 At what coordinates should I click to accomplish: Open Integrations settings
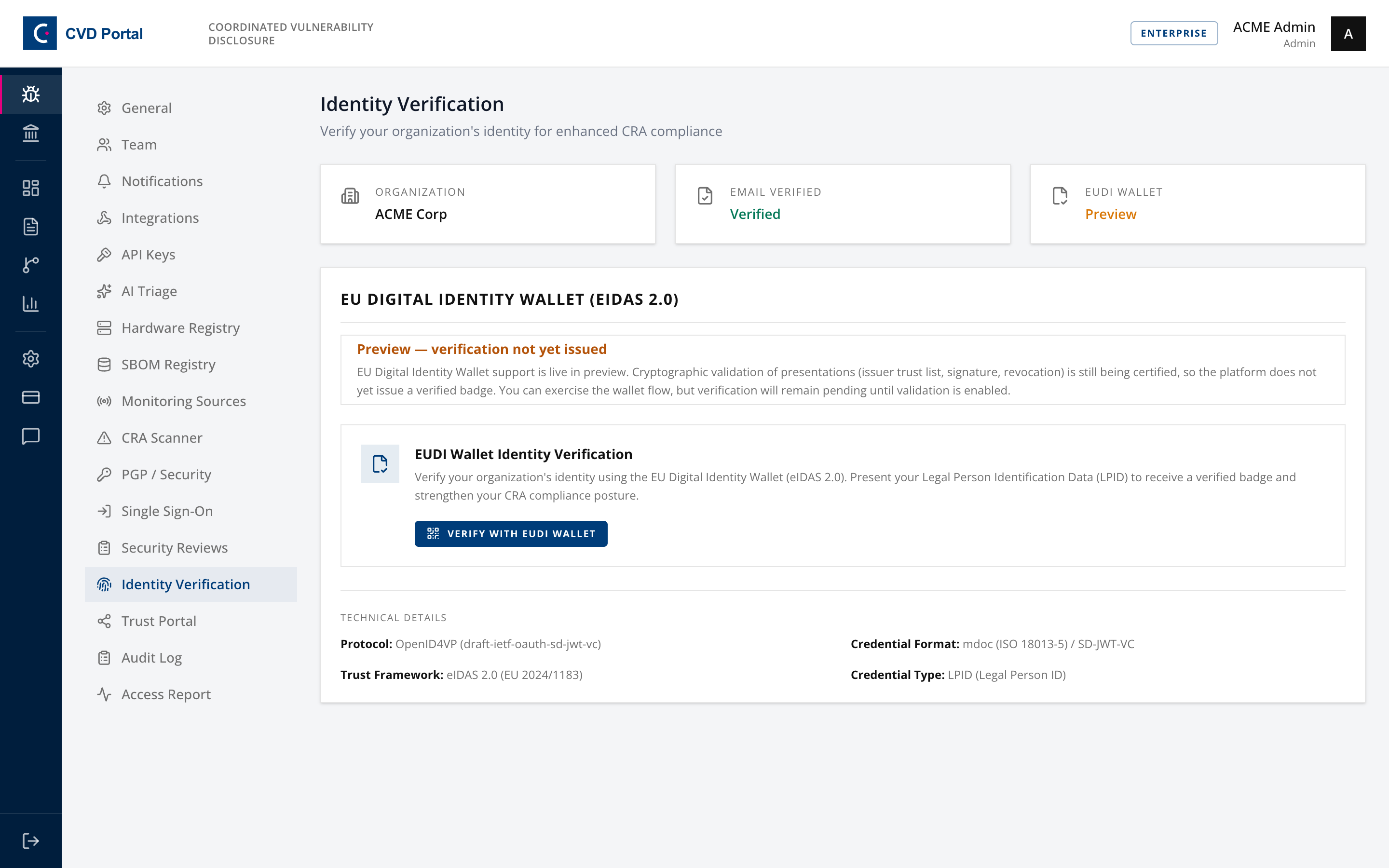(191, 218)
